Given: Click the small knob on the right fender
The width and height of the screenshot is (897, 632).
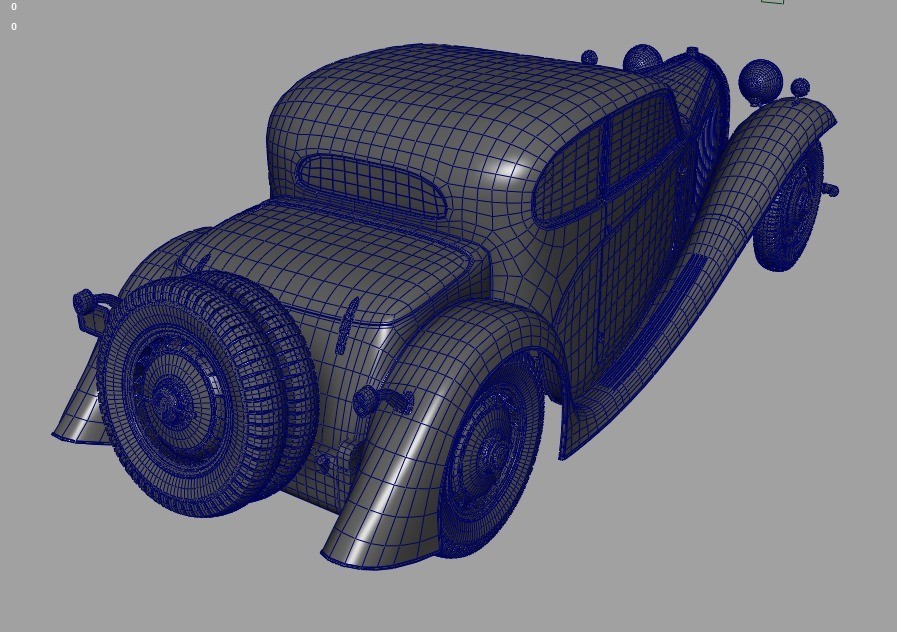Looking at the screenshot, I should [828, 188].
